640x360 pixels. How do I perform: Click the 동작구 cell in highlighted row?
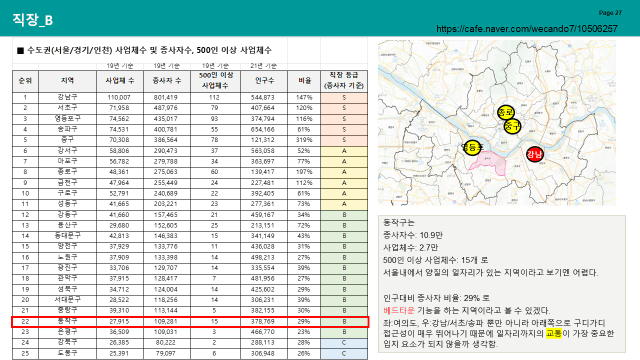[67, 322]
